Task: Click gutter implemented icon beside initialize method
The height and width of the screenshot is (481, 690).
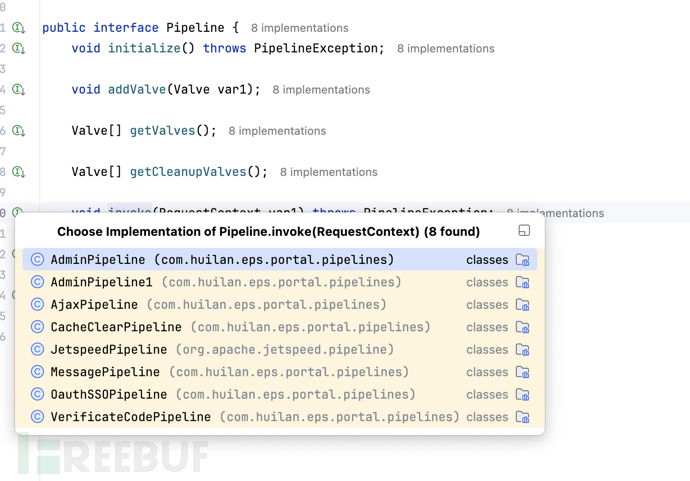Action: coord(19,48)
